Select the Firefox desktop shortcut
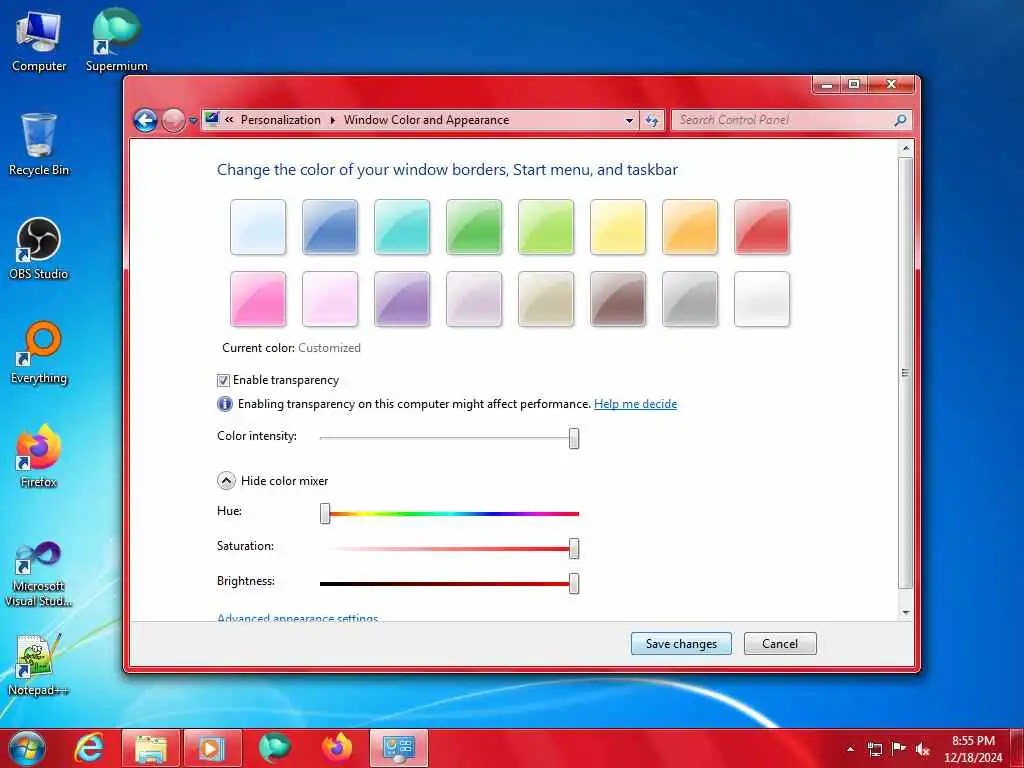Image resolution: width=1024 pixels, height=768 pixels. coord(39,456)
